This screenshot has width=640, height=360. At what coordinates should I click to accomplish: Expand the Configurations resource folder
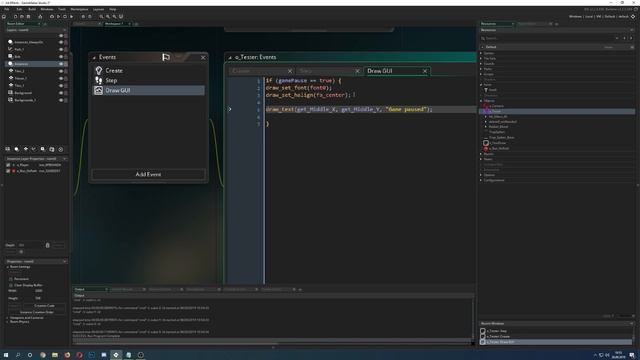(x=481, y=180)
